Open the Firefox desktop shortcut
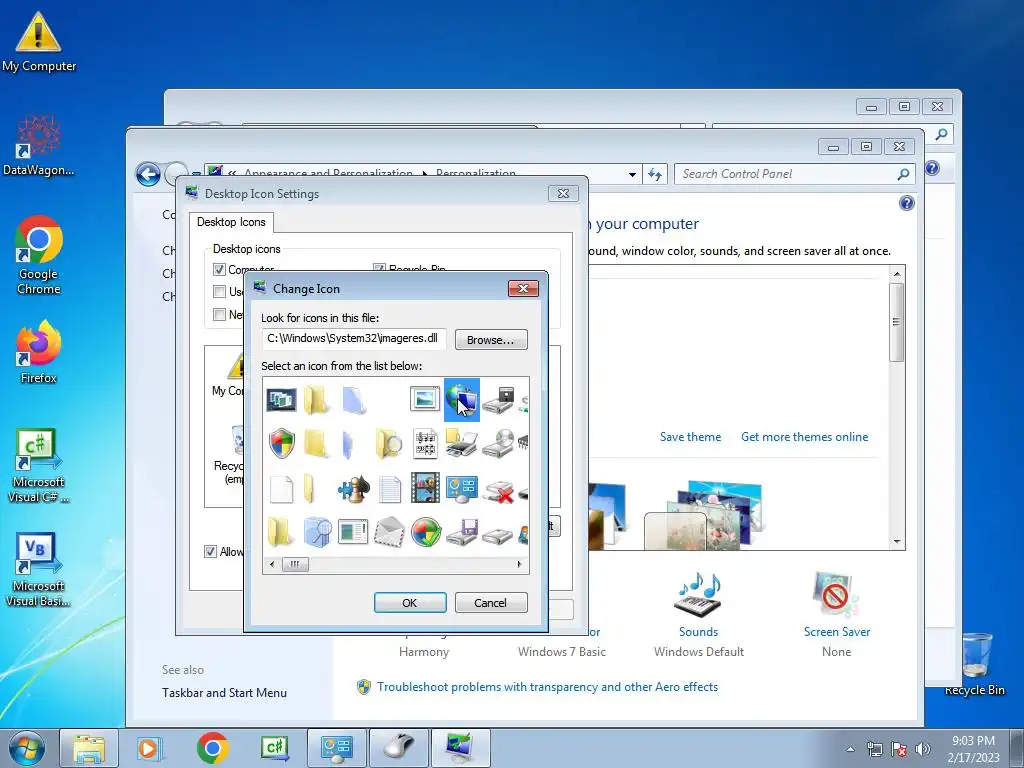 tap(39, 352)
